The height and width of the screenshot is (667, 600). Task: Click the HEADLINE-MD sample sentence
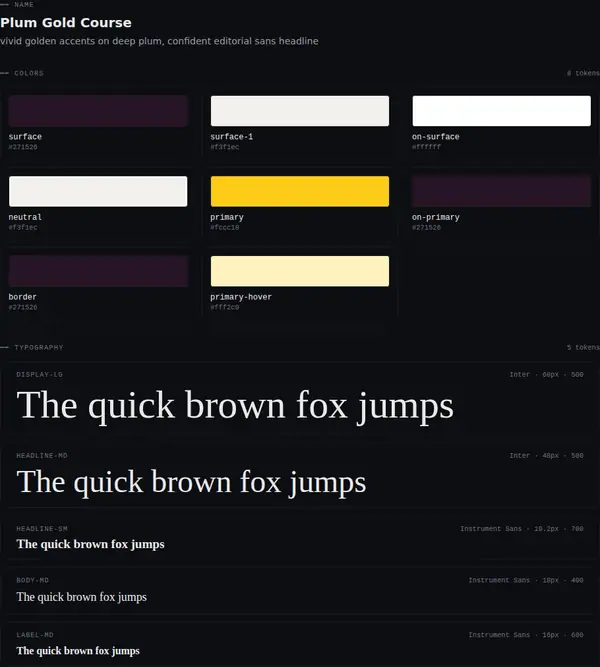pos(191,483)
